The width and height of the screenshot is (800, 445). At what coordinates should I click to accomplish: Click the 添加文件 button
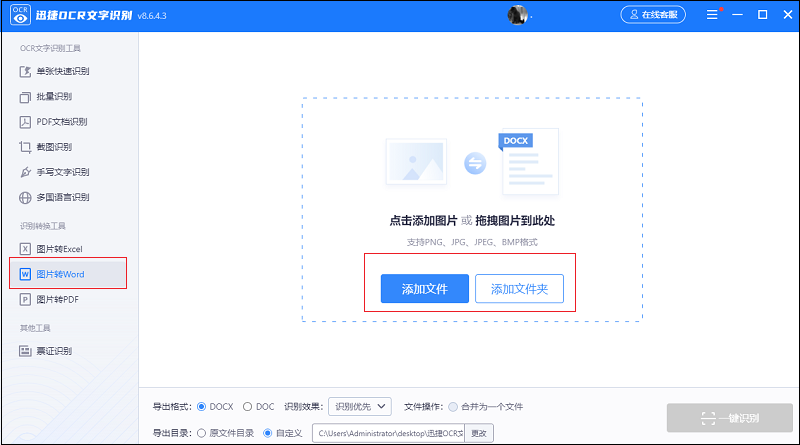tap(424, 289)
